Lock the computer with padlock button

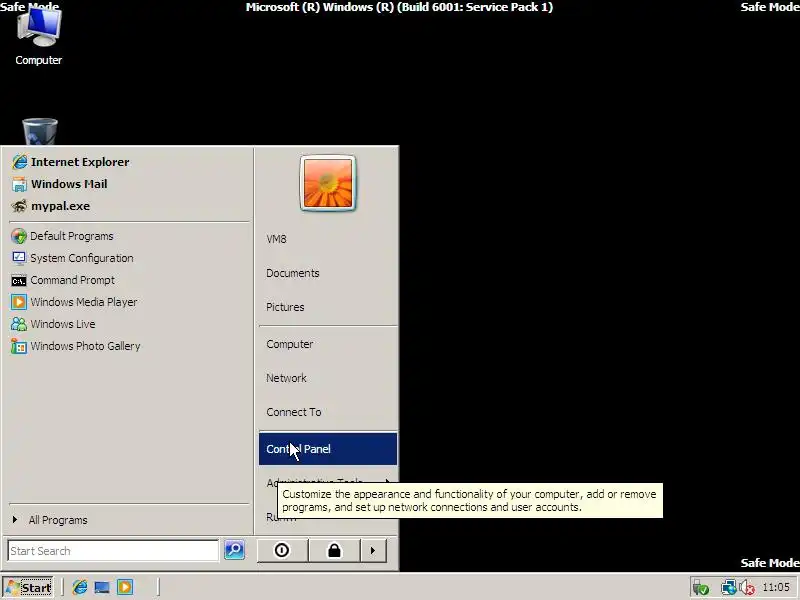coord(334,551)
